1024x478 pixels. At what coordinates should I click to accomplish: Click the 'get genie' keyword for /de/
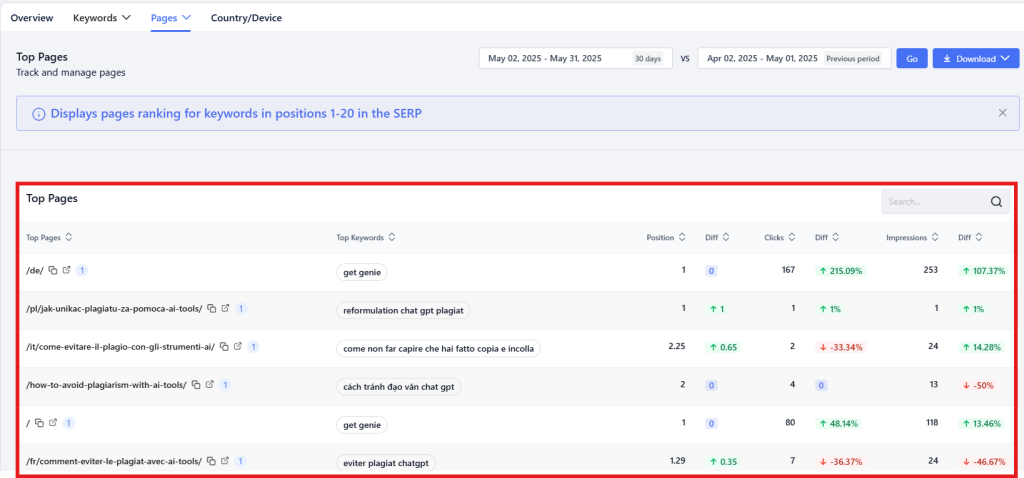tap(362, 271)
